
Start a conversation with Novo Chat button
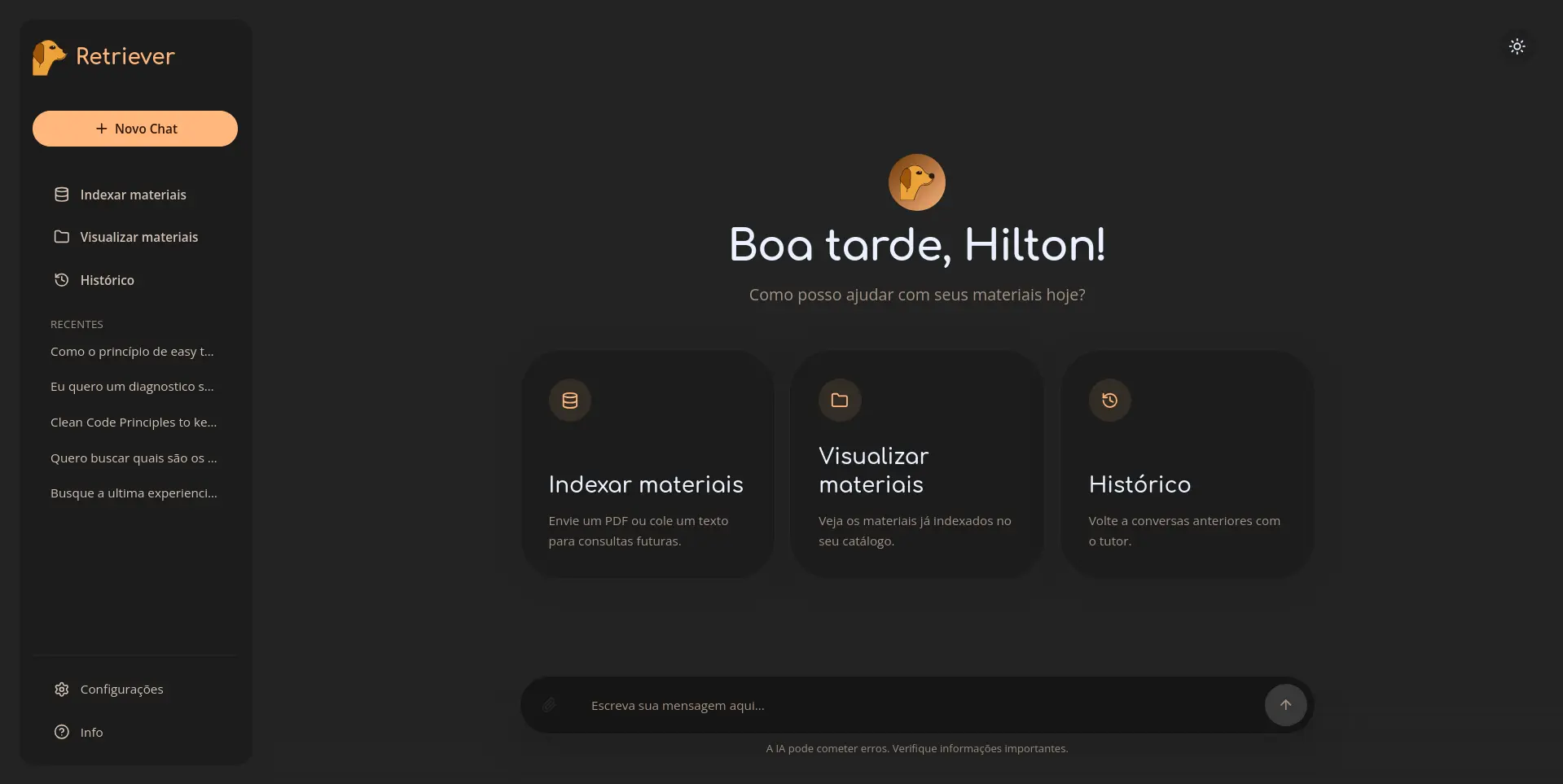tap(135, 129)
